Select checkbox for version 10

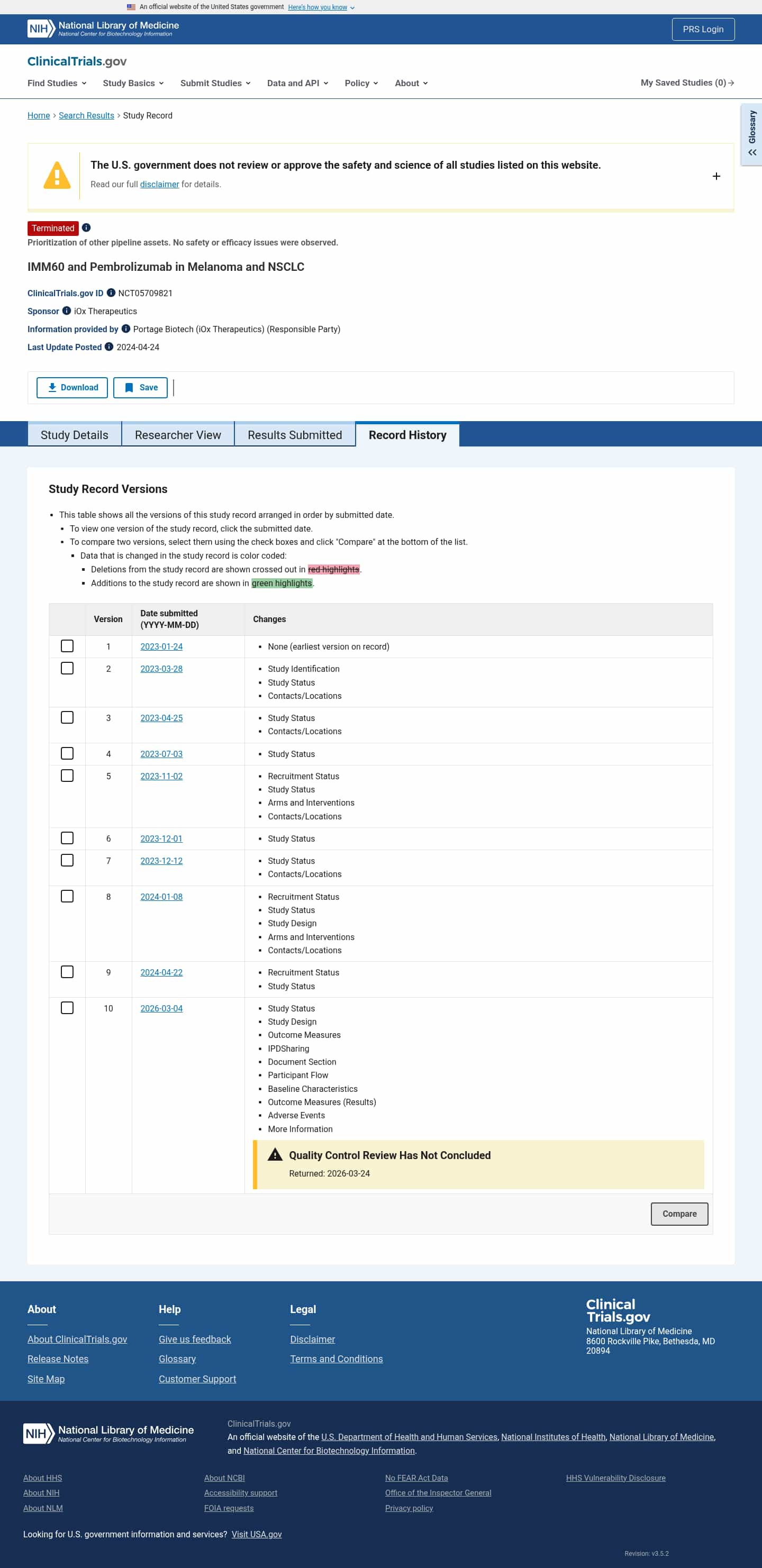click(x=67, y=1007)
